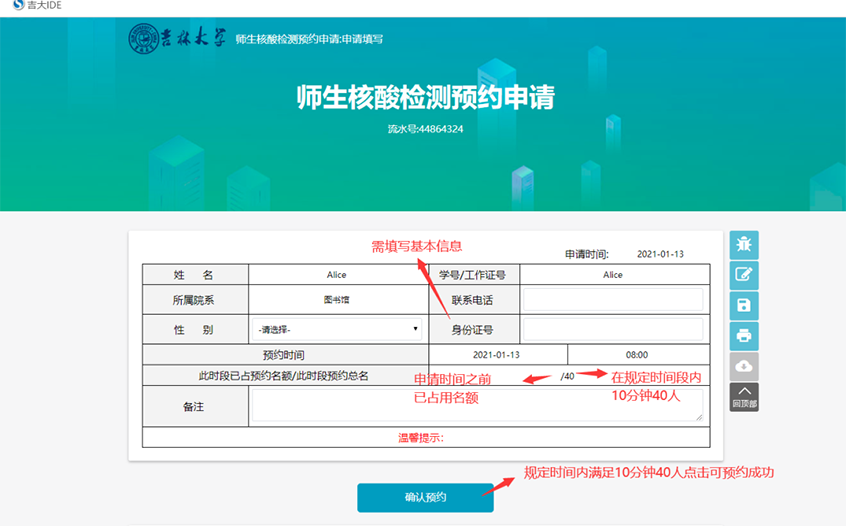Screen dimensions: 846x526
Task: Click the appointment time 08:00 field
Action: coord(637,355)
